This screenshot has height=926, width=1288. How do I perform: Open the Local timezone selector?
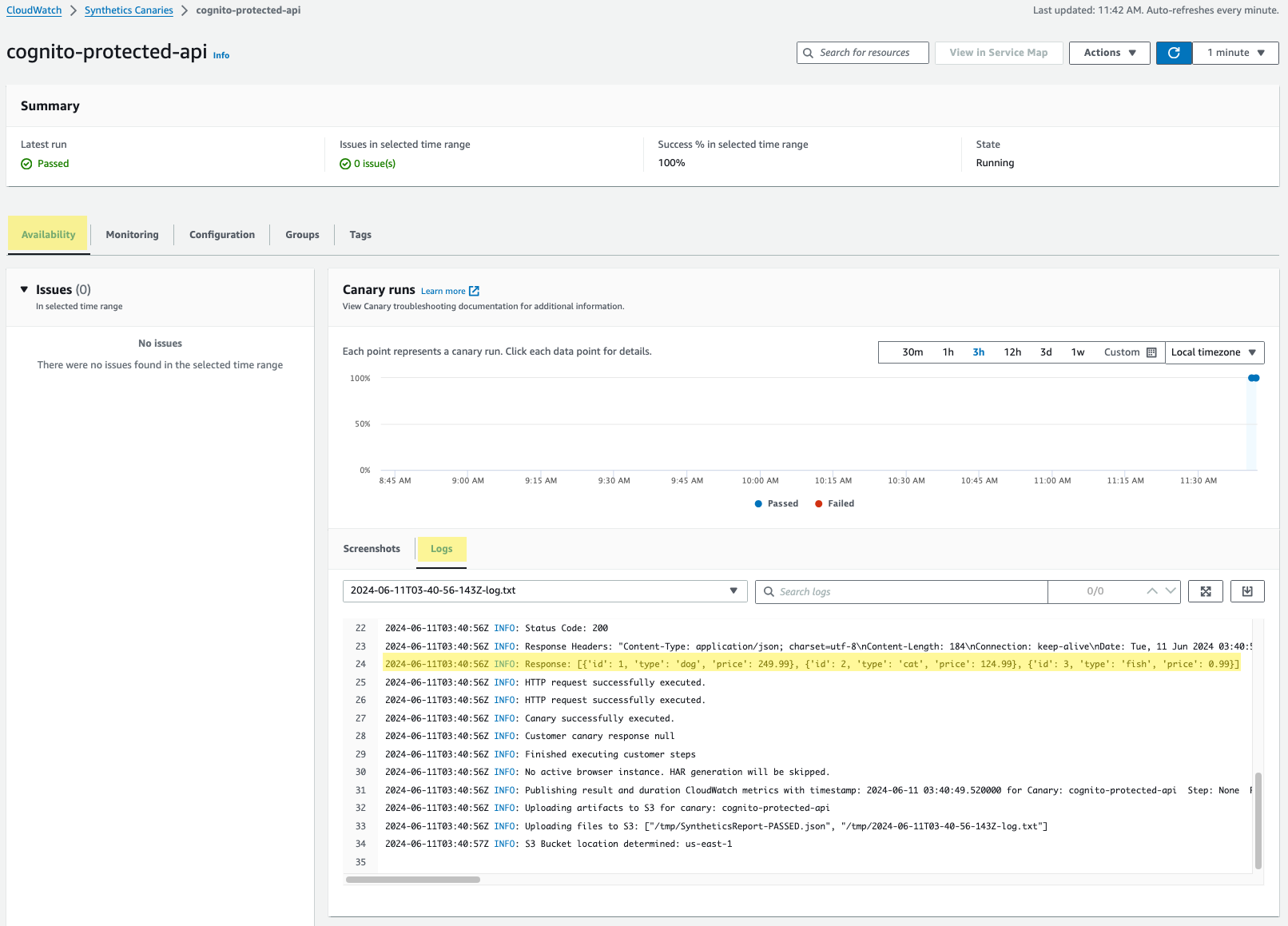pyautogui.click(x=1214, y=352)
